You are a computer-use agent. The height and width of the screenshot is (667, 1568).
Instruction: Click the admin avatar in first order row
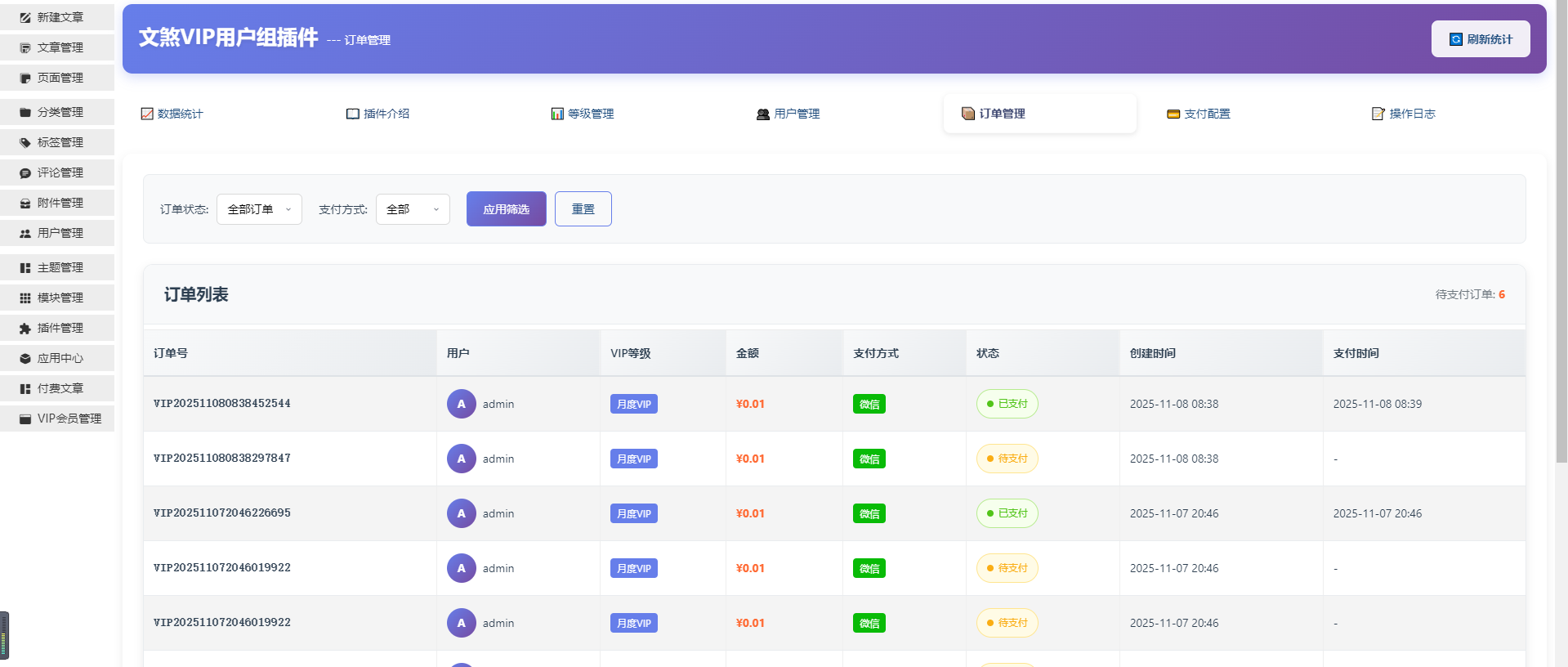(461, 404)
